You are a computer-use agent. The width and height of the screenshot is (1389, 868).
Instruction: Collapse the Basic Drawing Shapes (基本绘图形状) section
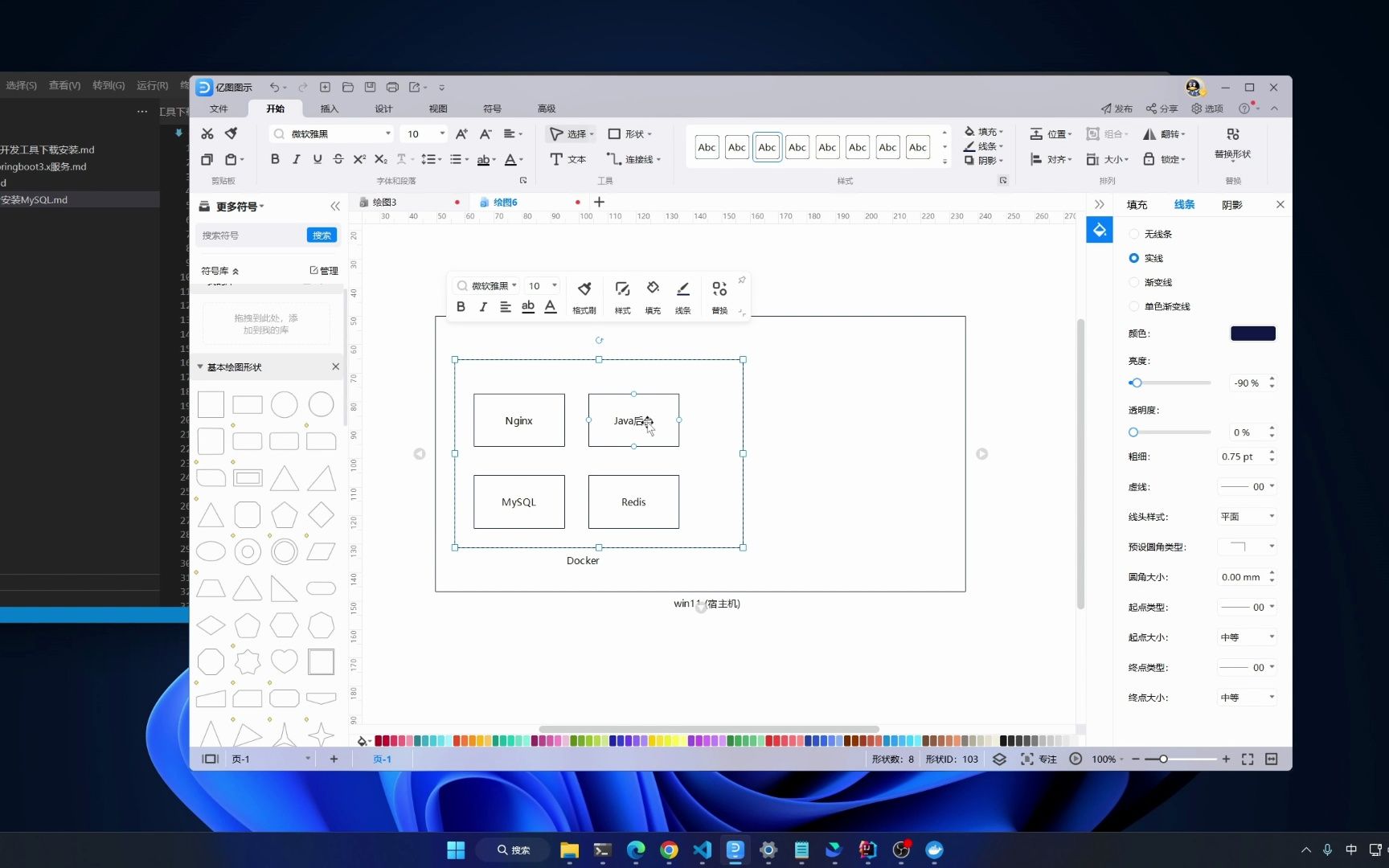(200, 366)
